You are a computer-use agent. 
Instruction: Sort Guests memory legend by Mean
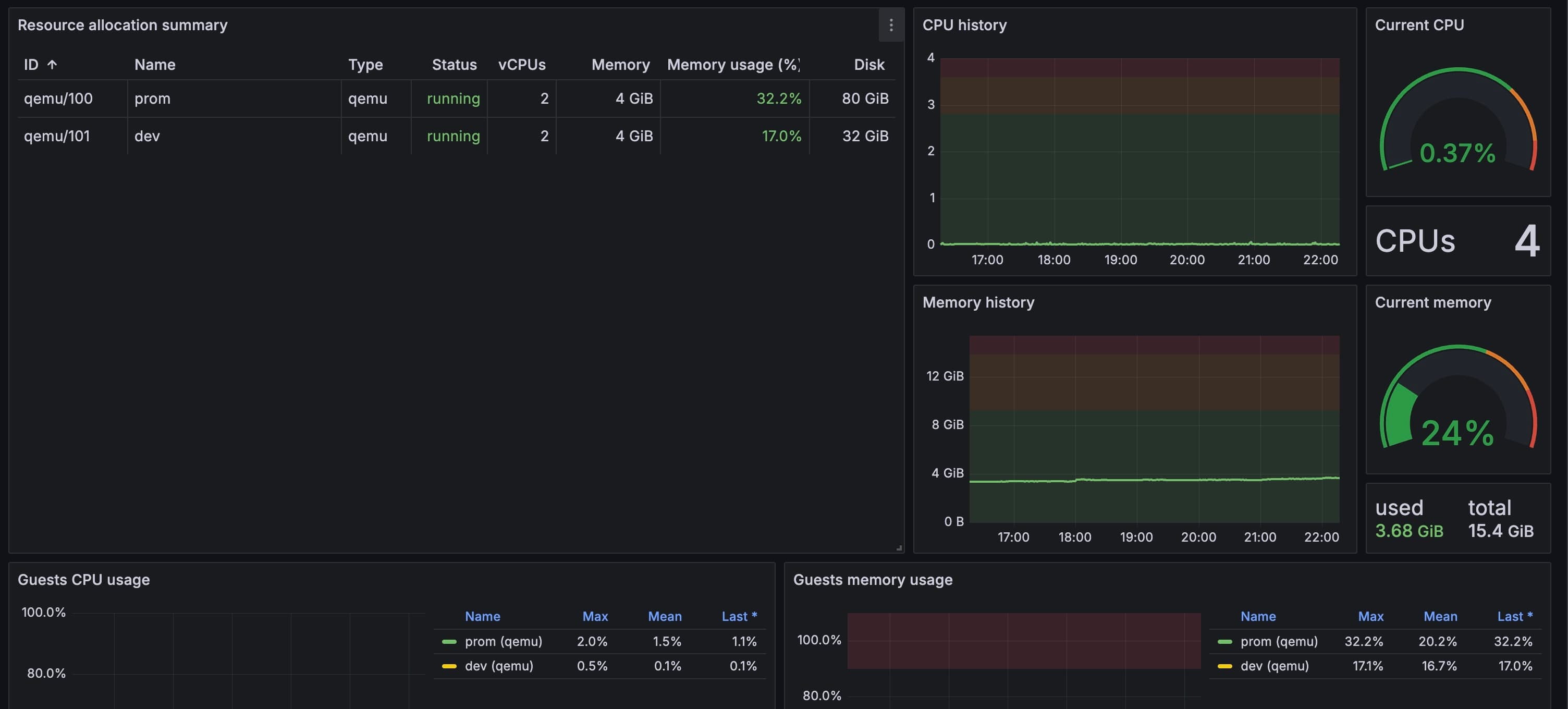point(1440,617)
